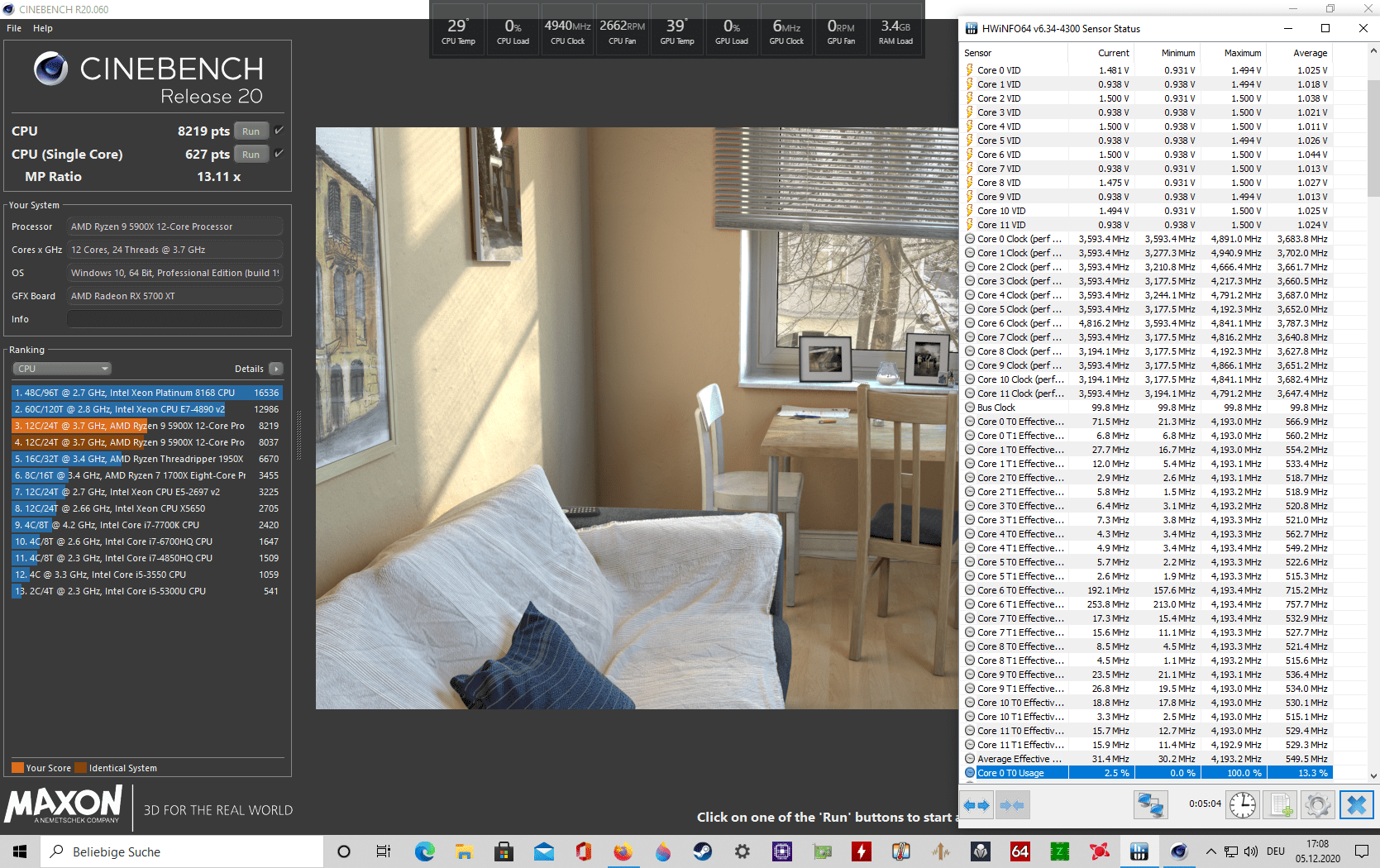Open CPU ranking type dropdown
The height and width of the screenshot is (868, 1380).
[x=62, y=369]
